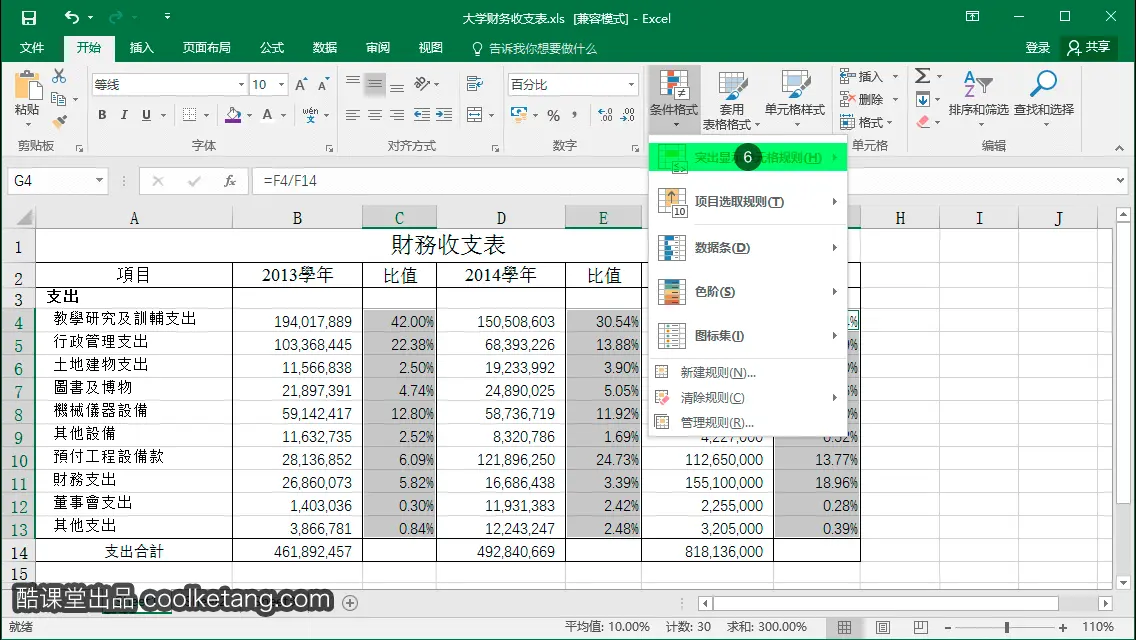Switch to the 插入 ribbon tab
This screenshot has width=1136, height=640.
coord(141,48)
